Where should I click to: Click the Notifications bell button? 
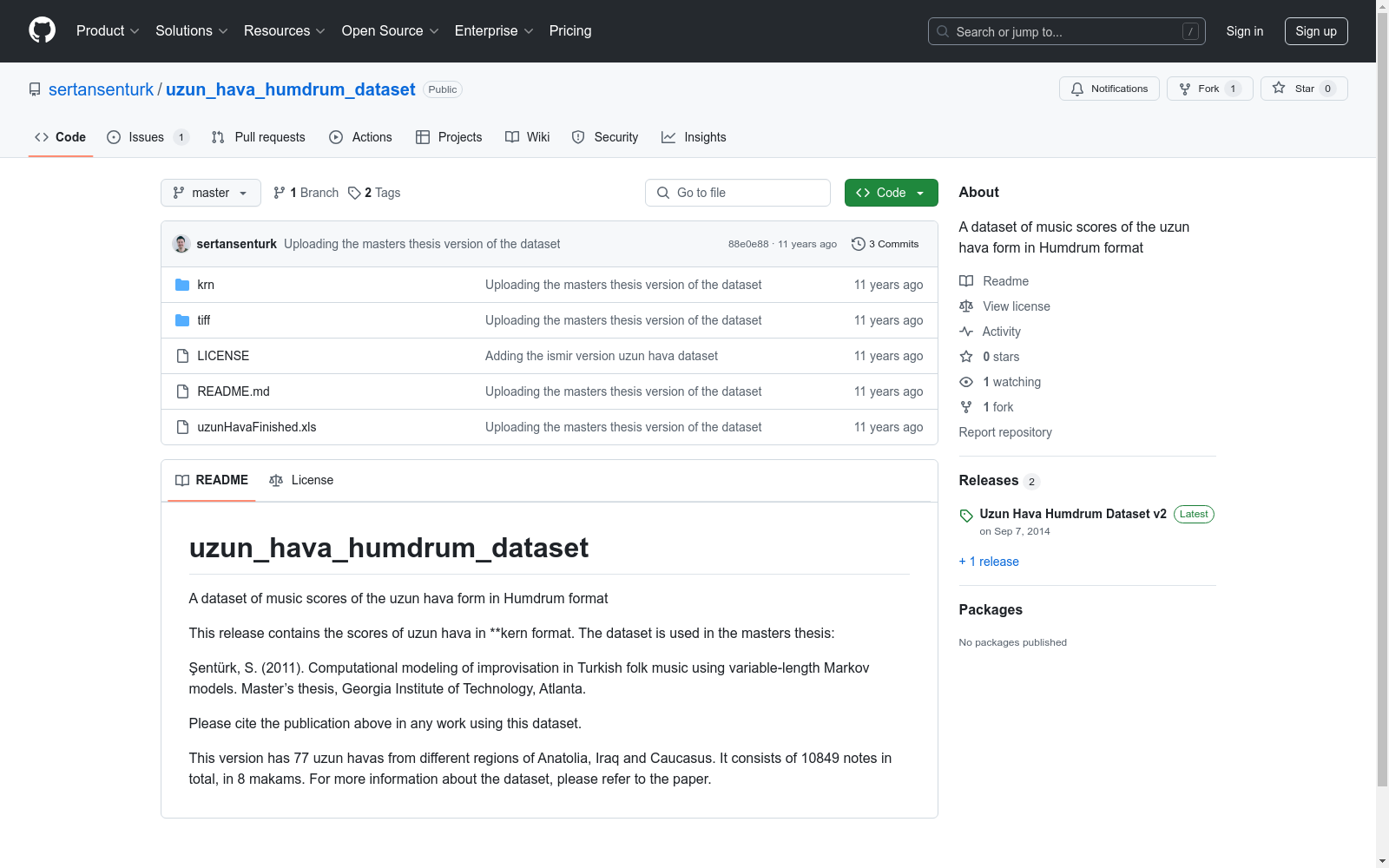click(1109, 89)
